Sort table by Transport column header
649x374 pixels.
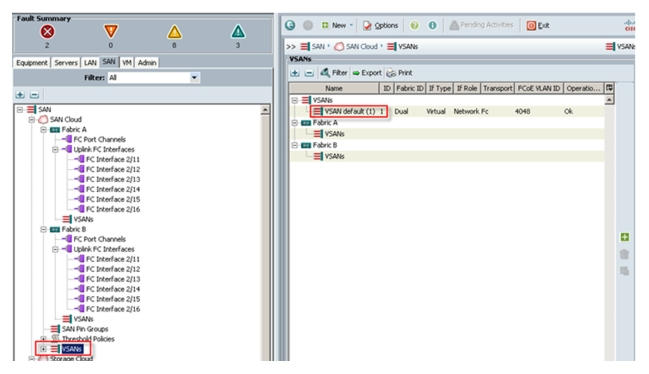pos(498,88)
